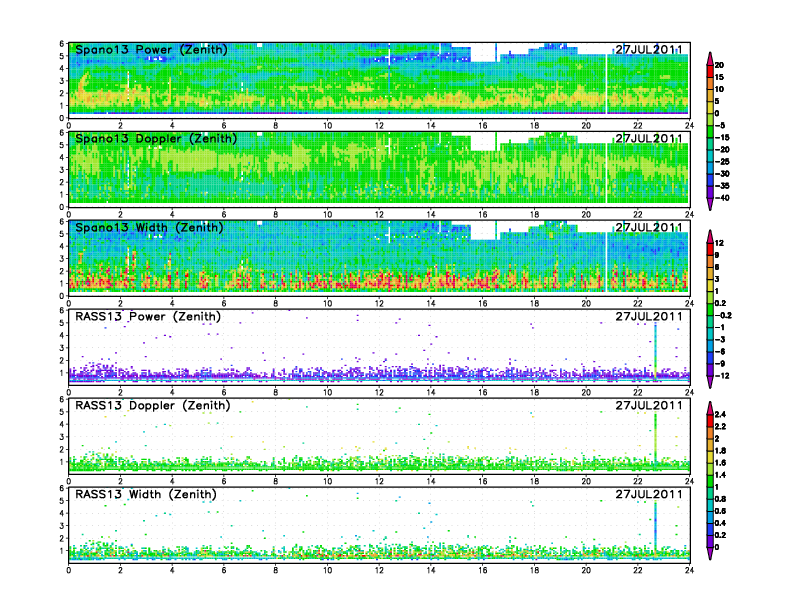Click the "-12" label on the middle colorbar
The width and height of the screenshot is (792, 612).
pos(722,376)
